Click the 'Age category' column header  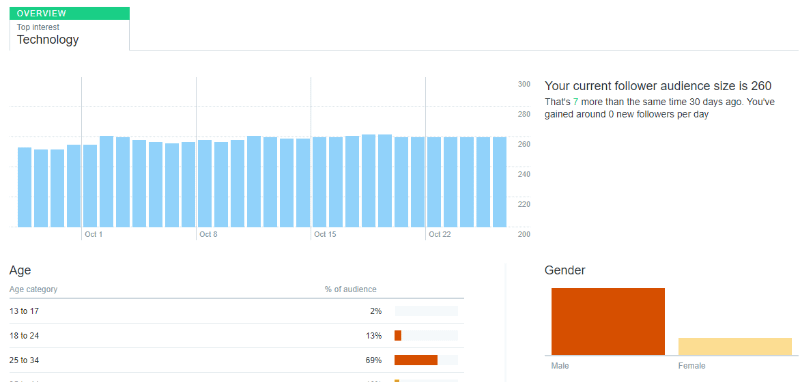pyautogui.click(x=33, y=289)
